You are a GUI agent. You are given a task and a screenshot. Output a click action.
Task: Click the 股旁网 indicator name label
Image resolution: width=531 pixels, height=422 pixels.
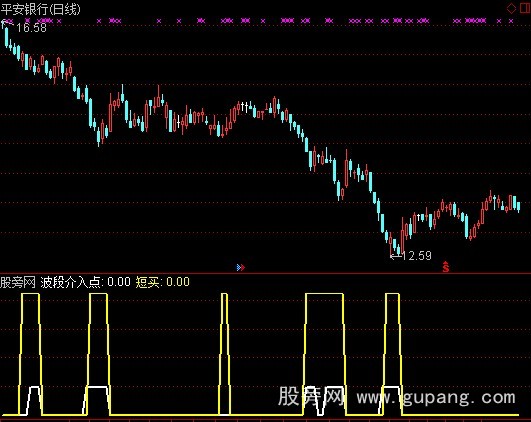pos(18,282)
